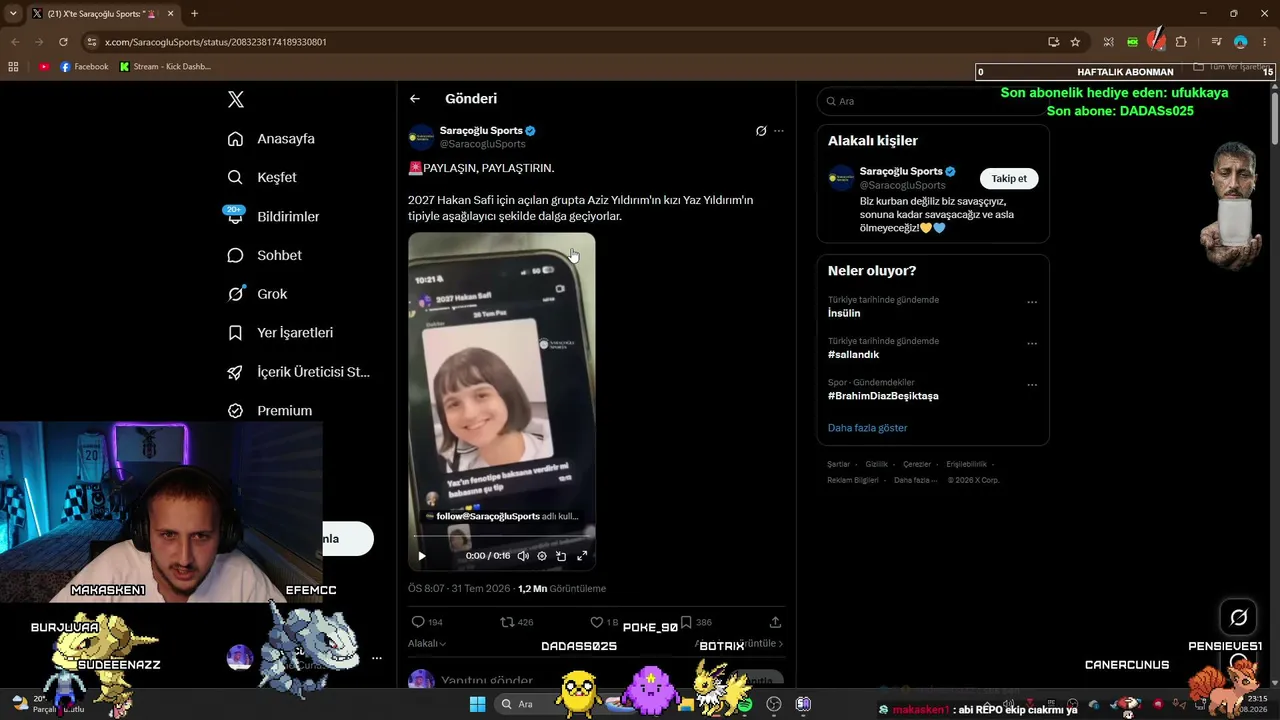Image resolution: width=1280 pixels, height=720 pixels.
Task: Open the YouTube bookmark icon
Action: point(44,67)
